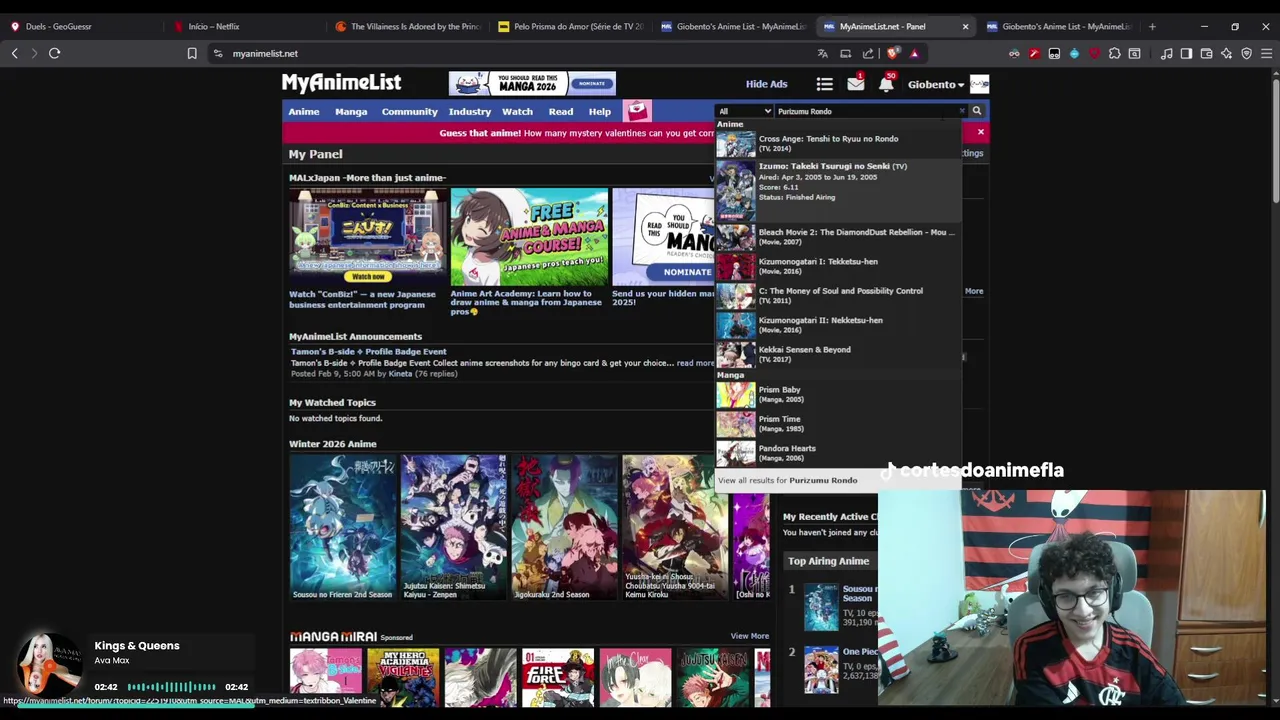Click the pink gift icon in nav bar

637,111
